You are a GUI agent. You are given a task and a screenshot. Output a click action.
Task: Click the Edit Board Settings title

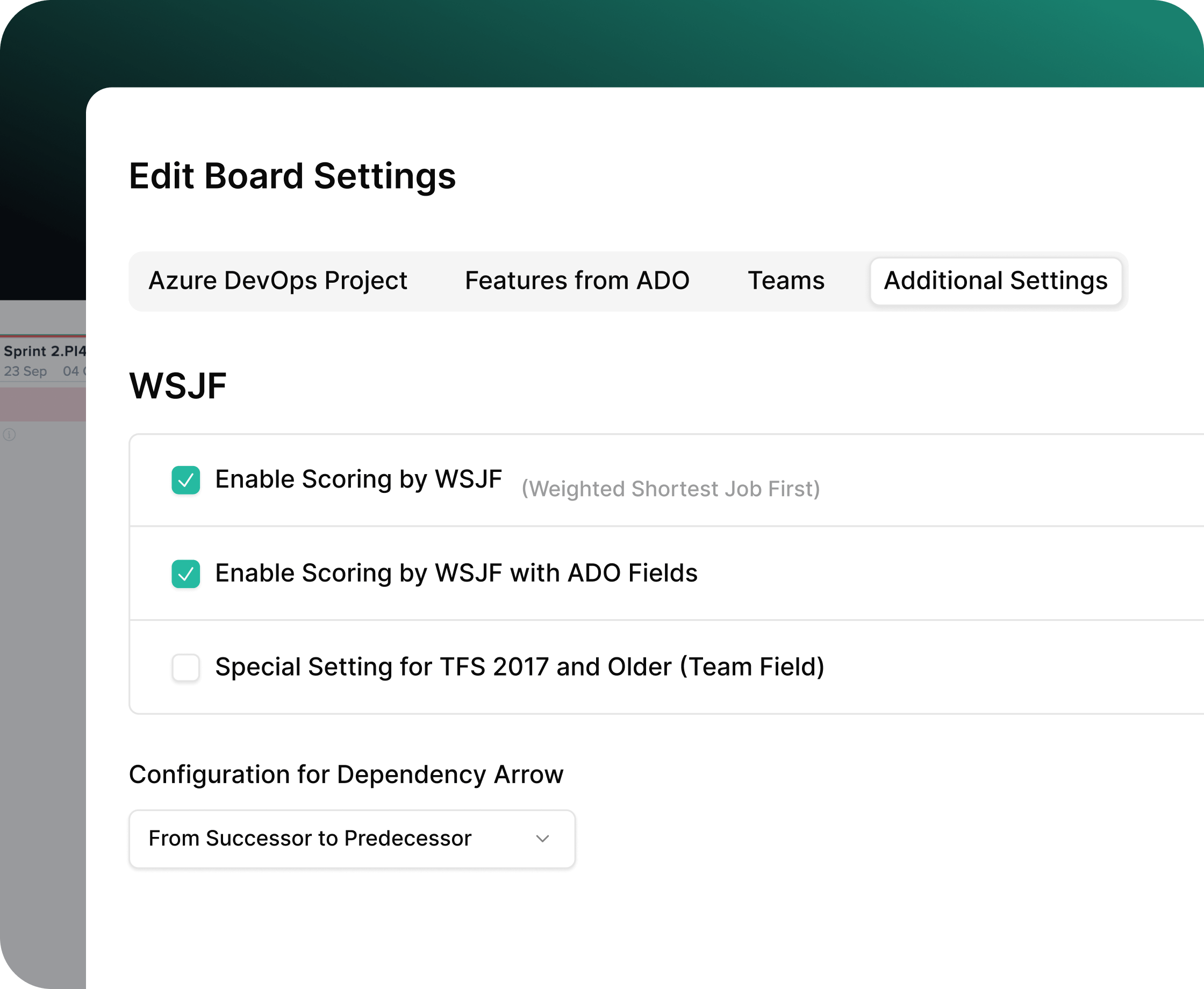click(x=292, y=176)
